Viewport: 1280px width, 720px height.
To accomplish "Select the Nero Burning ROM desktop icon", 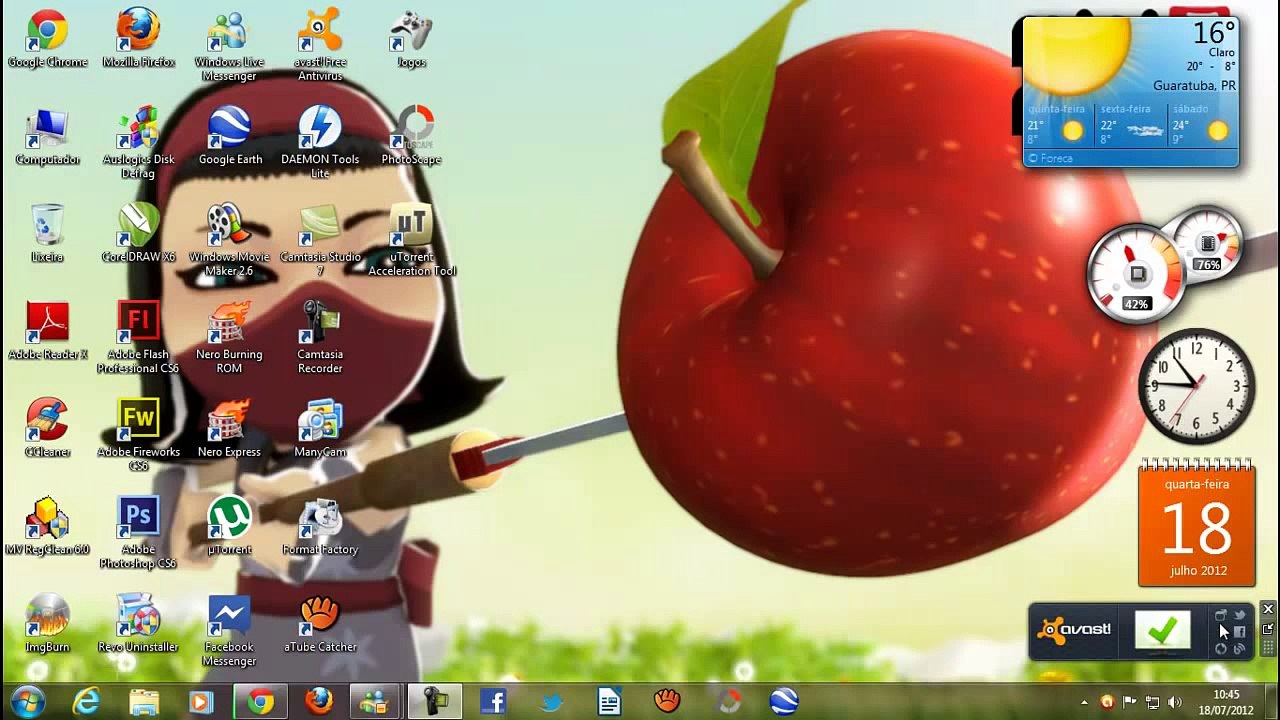I will (x=229, y=339).
